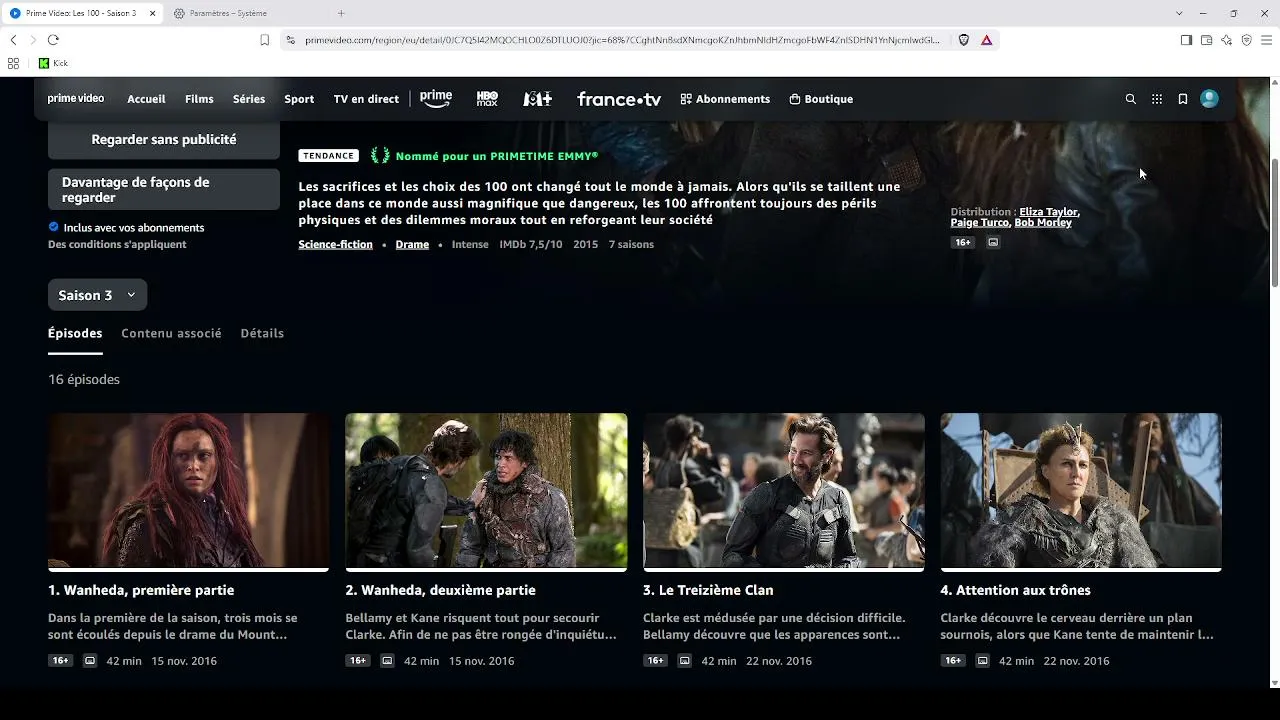Click the title '2. Wanheda, deuxième partie'
Screen dimensions: 1280x720
440,590
